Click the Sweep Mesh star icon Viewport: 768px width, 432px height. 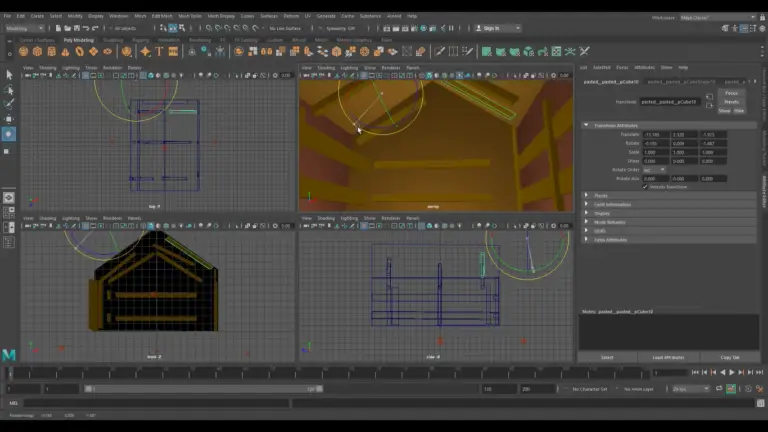pyautogui.click(x=145, y=51)
